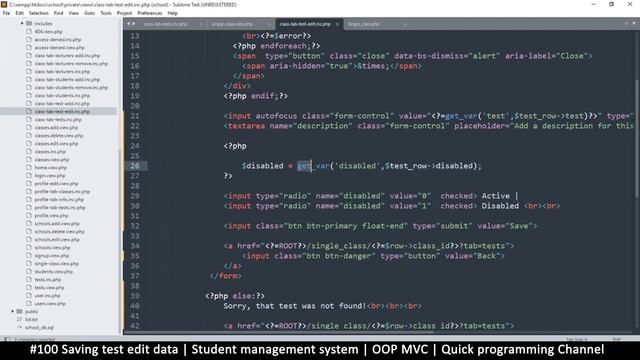The image size is (640, 360).
Task: Open the Goto menu
Action: pos(89,13)
